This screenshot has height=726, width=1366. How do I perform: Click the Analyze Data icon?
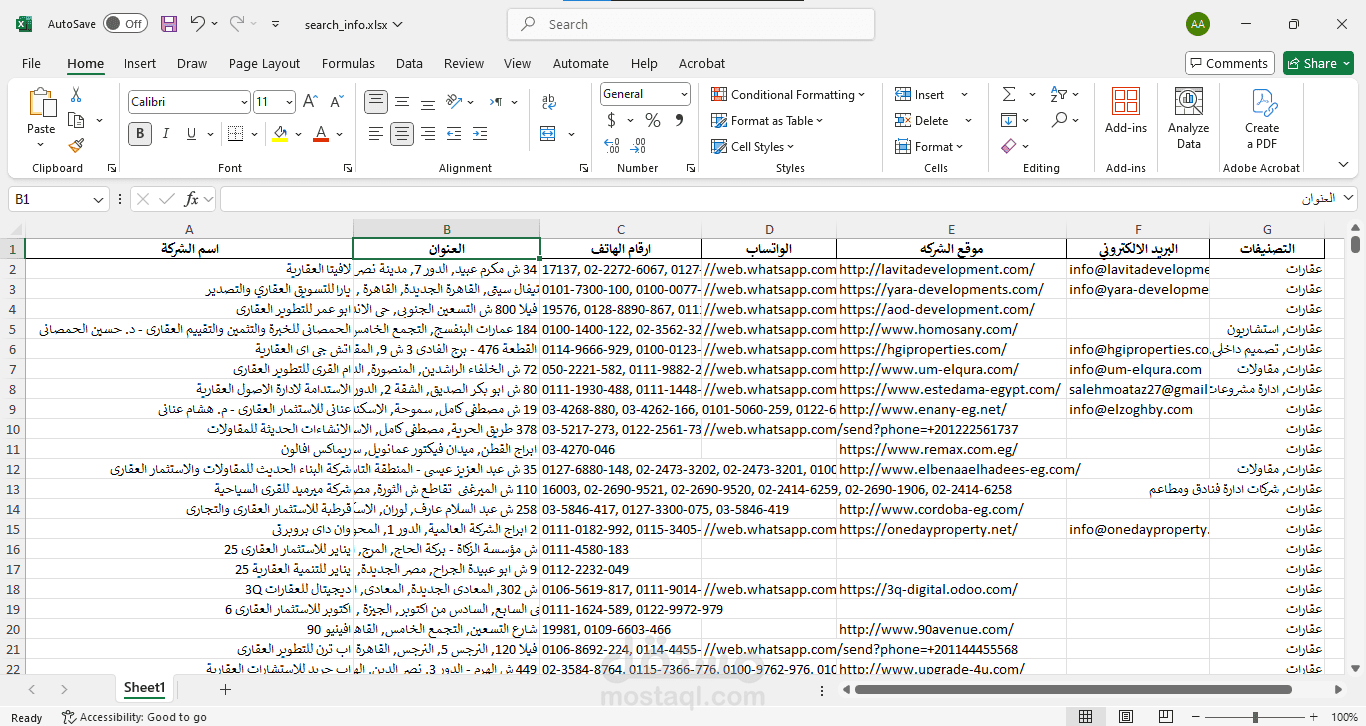click(1189, 118)
